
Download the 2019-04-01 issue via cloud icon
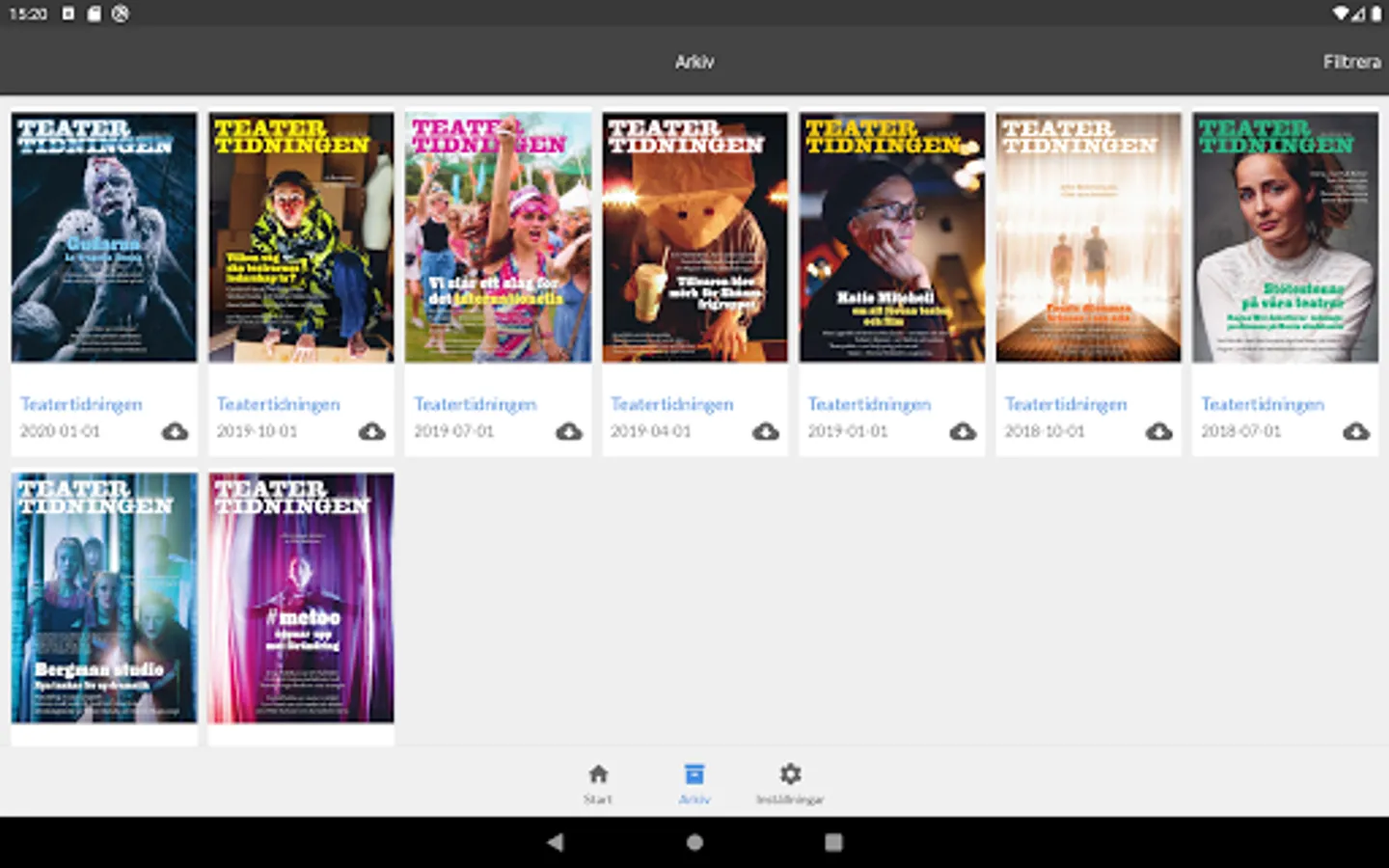766,431
